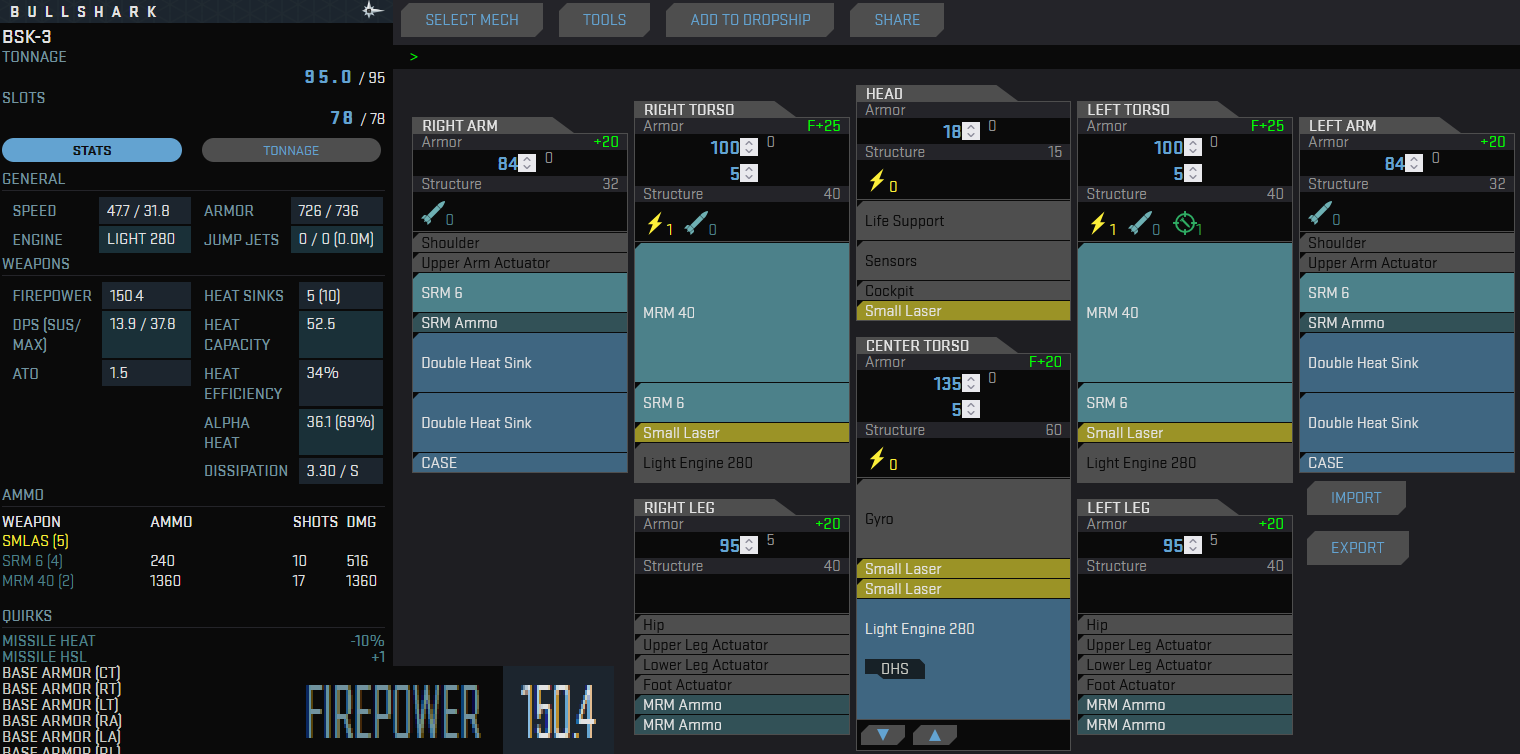
Task: Click the LIGHT 280 engine value
Action: tap(145, 240)
